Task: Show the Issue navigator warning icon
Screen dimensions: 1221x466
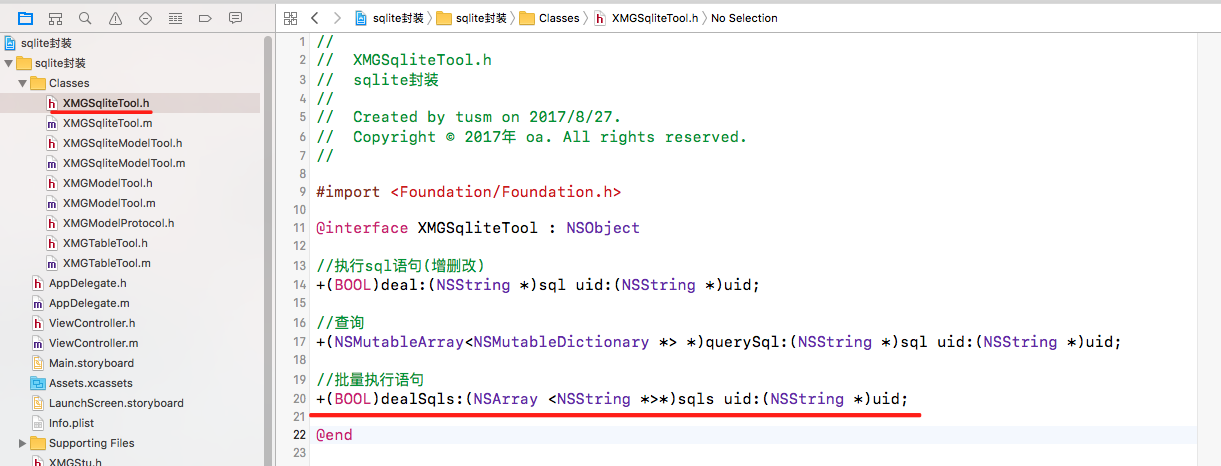Action: click(115, 18)
